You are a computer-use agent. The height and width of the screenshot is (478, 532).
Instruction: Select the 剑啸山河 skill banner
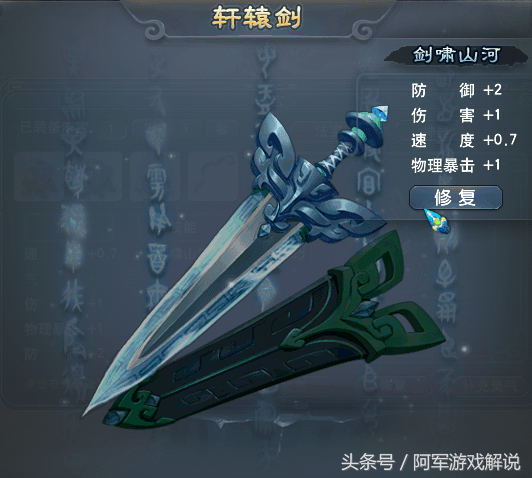pyautogui.click(x=456, y=55)
